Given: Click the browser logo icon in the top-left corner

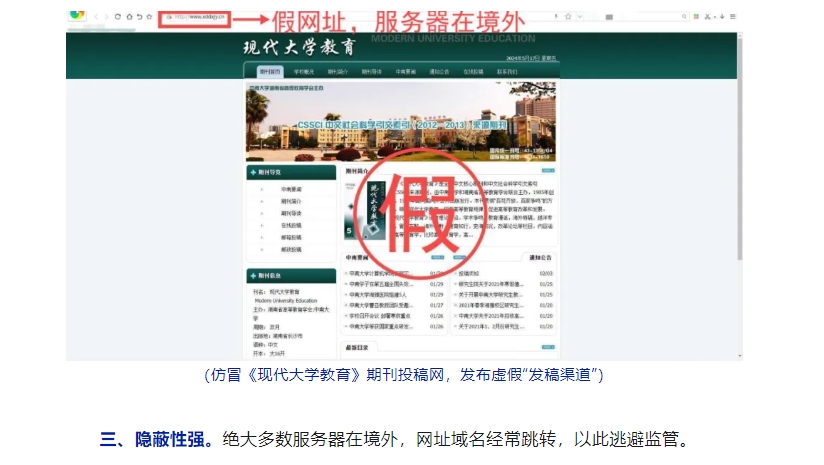Looking at the screenshot, I should pyautogui.click(x=77, y=15).
